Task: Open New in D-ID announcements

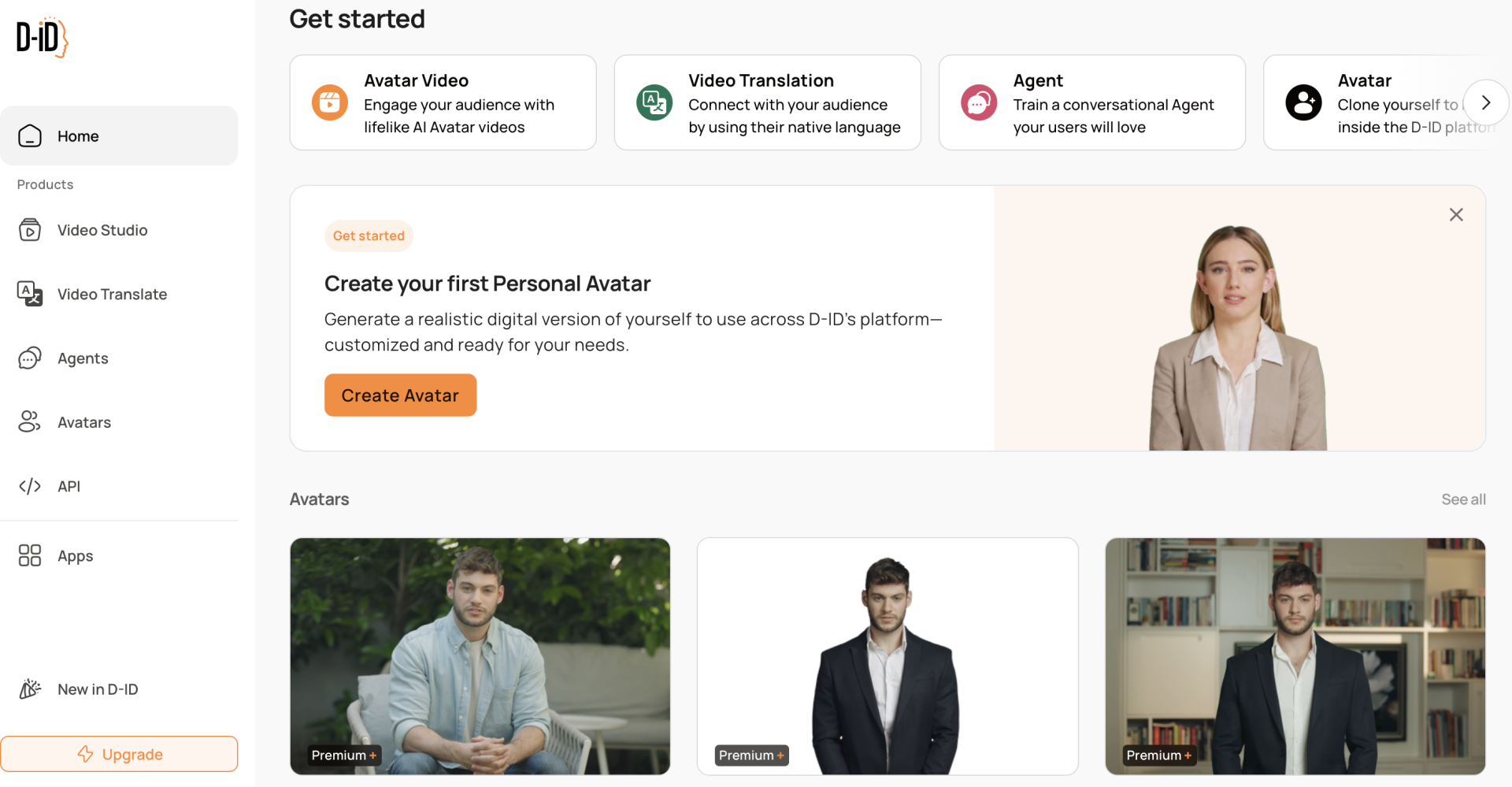Action: tap(97, 689)
